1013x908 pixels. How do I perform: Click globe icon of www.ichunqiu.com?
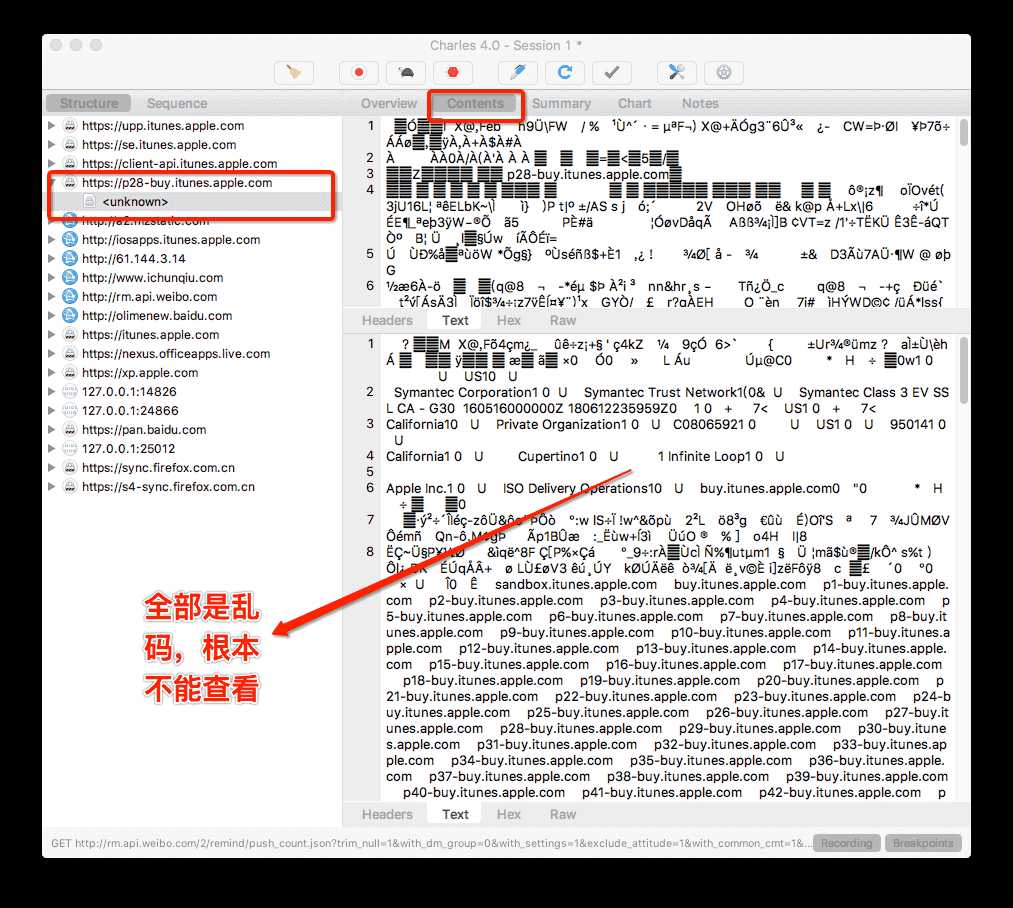(70, 277)
